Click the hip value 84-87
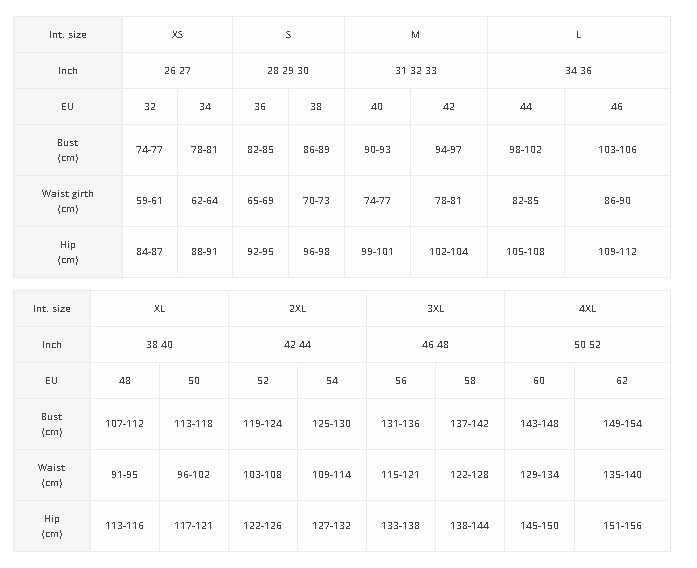Image resolution: width=697 pixels, height=568 pixels. [149, 252]
